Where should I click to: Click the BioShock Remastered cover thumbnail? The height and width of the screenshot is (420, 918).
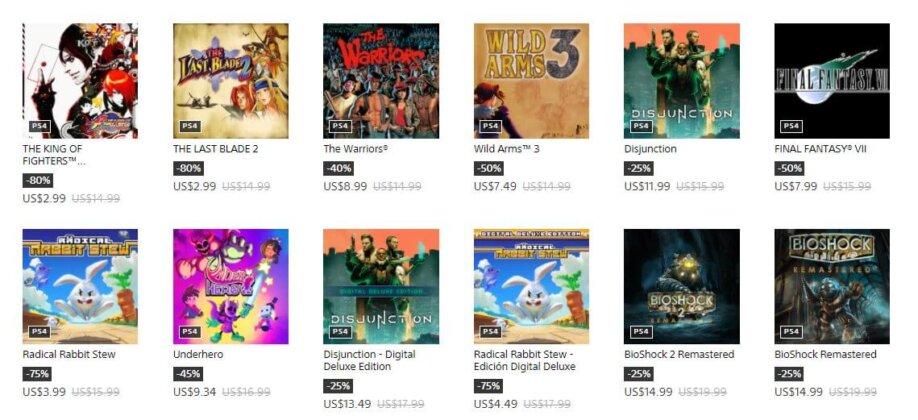click(832, 286)
